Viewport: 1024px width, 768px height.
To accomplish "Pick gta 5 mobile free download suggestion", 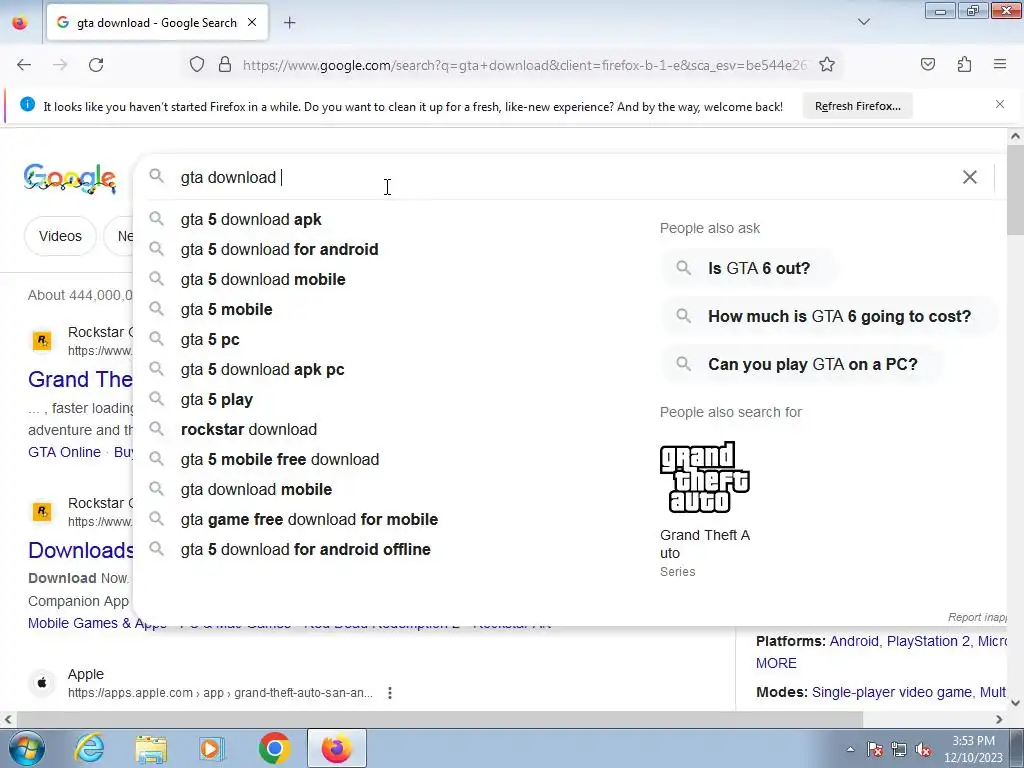I will click(280, 460).
